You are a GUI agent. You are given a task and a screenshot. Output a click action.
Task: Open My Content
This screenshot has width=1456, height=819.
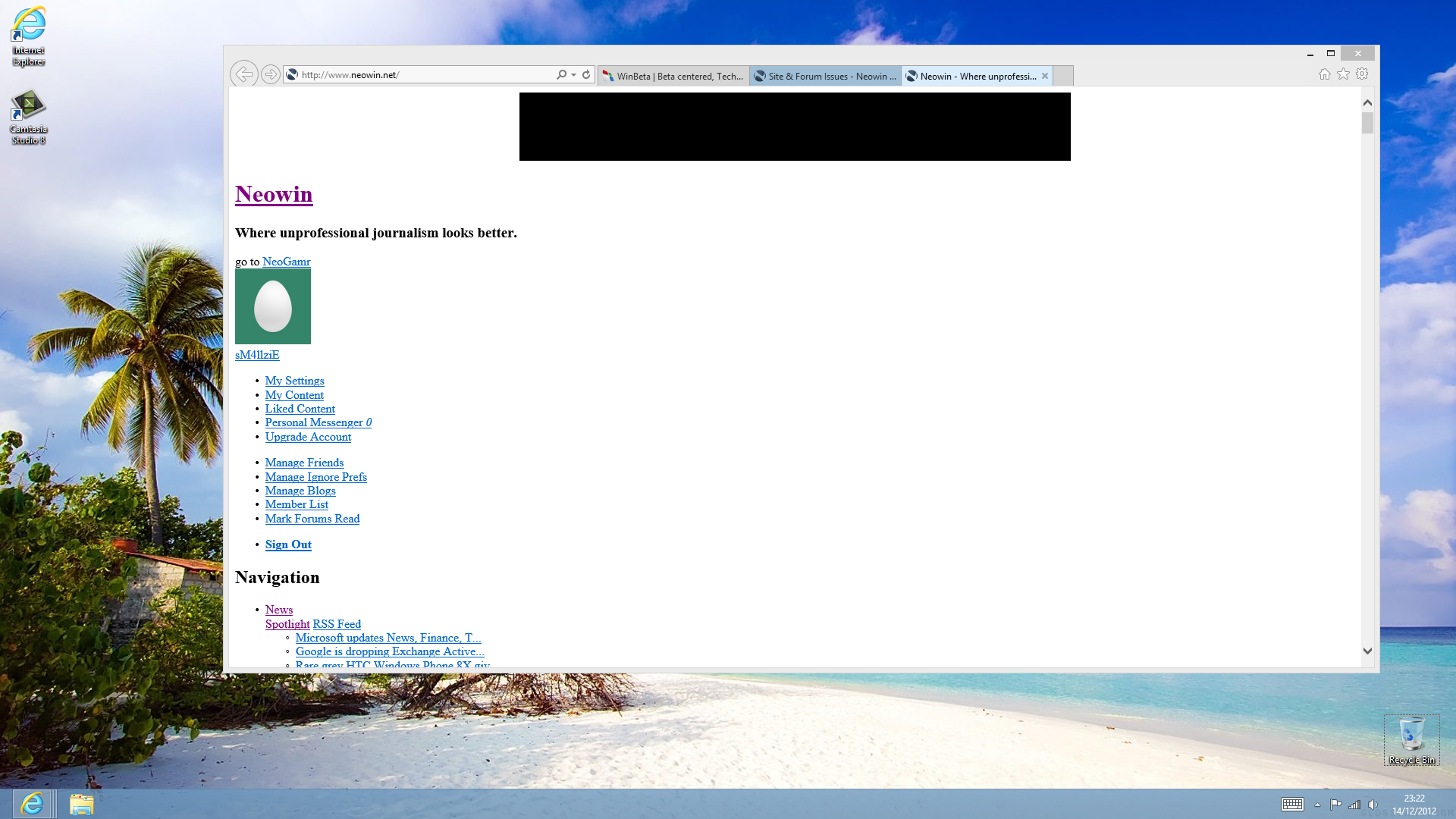click(294, 395)
